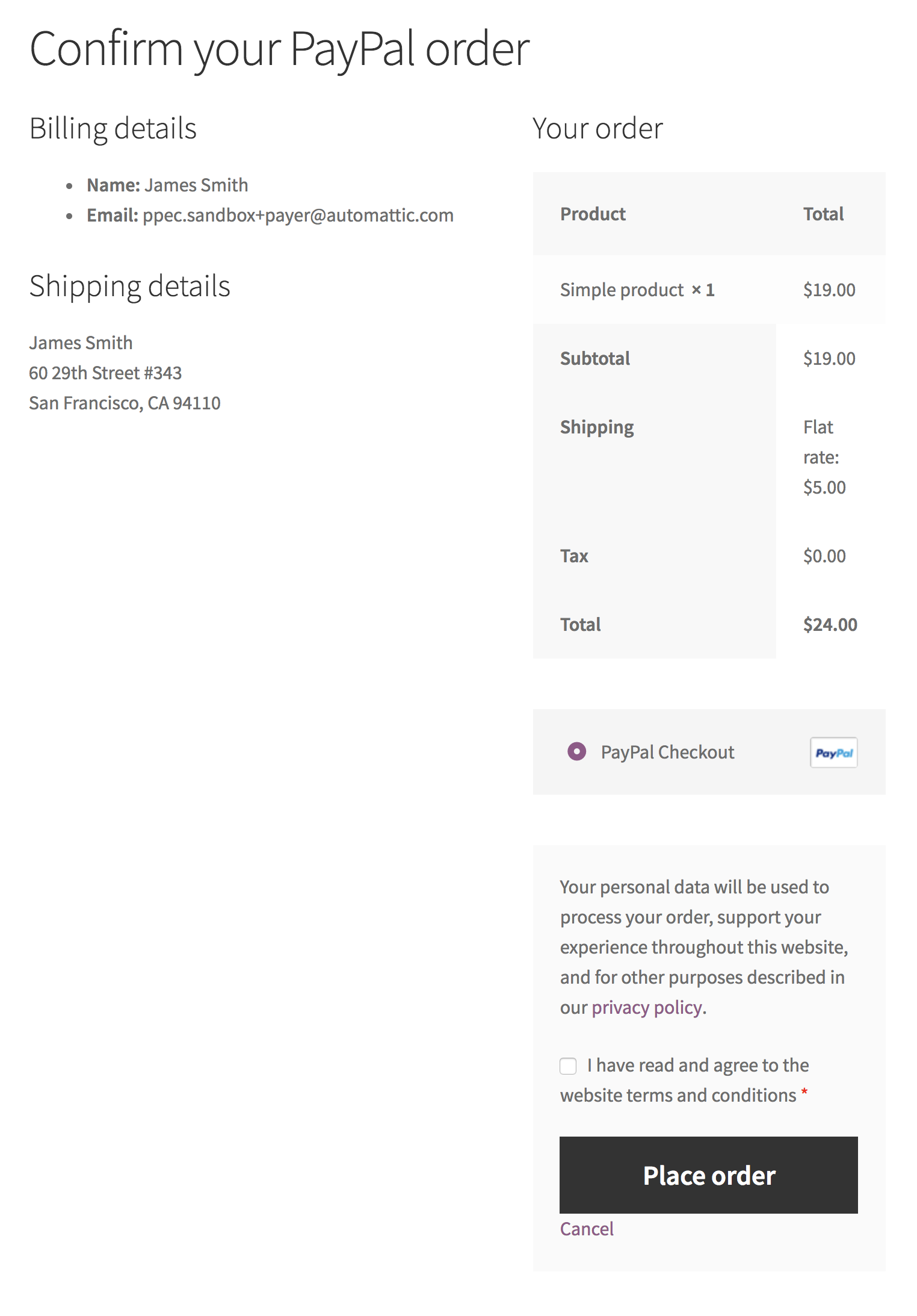Click the Cancel link
Image resolution: width=917 pixels, height=1316 pixels.
tap(587, 1229)
